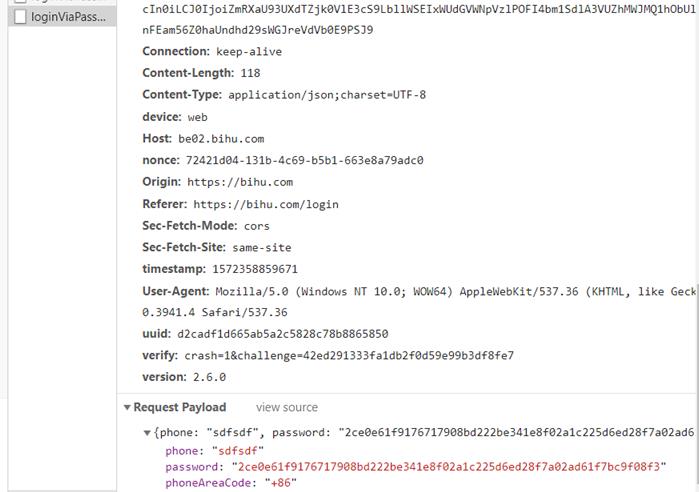699x492 pixels.
Task: Select the version value 2.6.0
Action: [208, 377]
